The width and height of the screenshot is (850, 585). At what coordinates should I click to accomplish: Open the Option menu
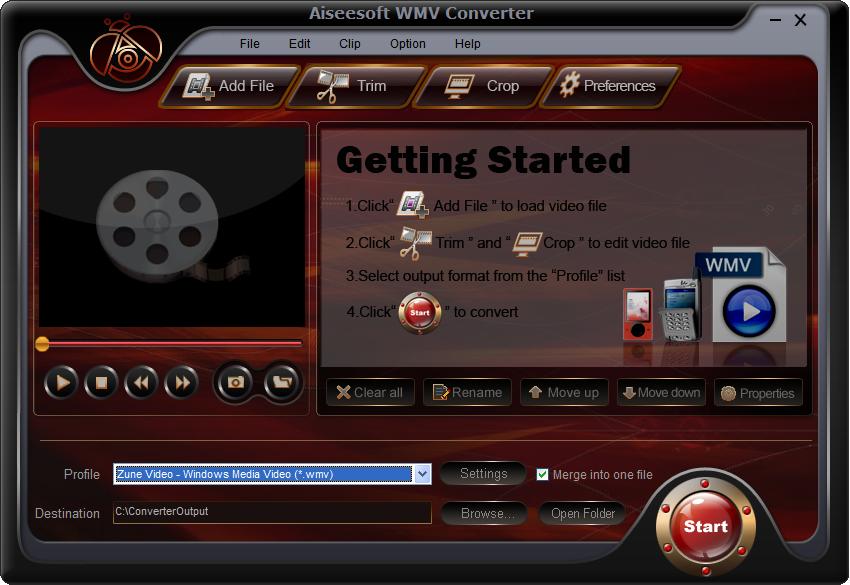coord(407,44)
